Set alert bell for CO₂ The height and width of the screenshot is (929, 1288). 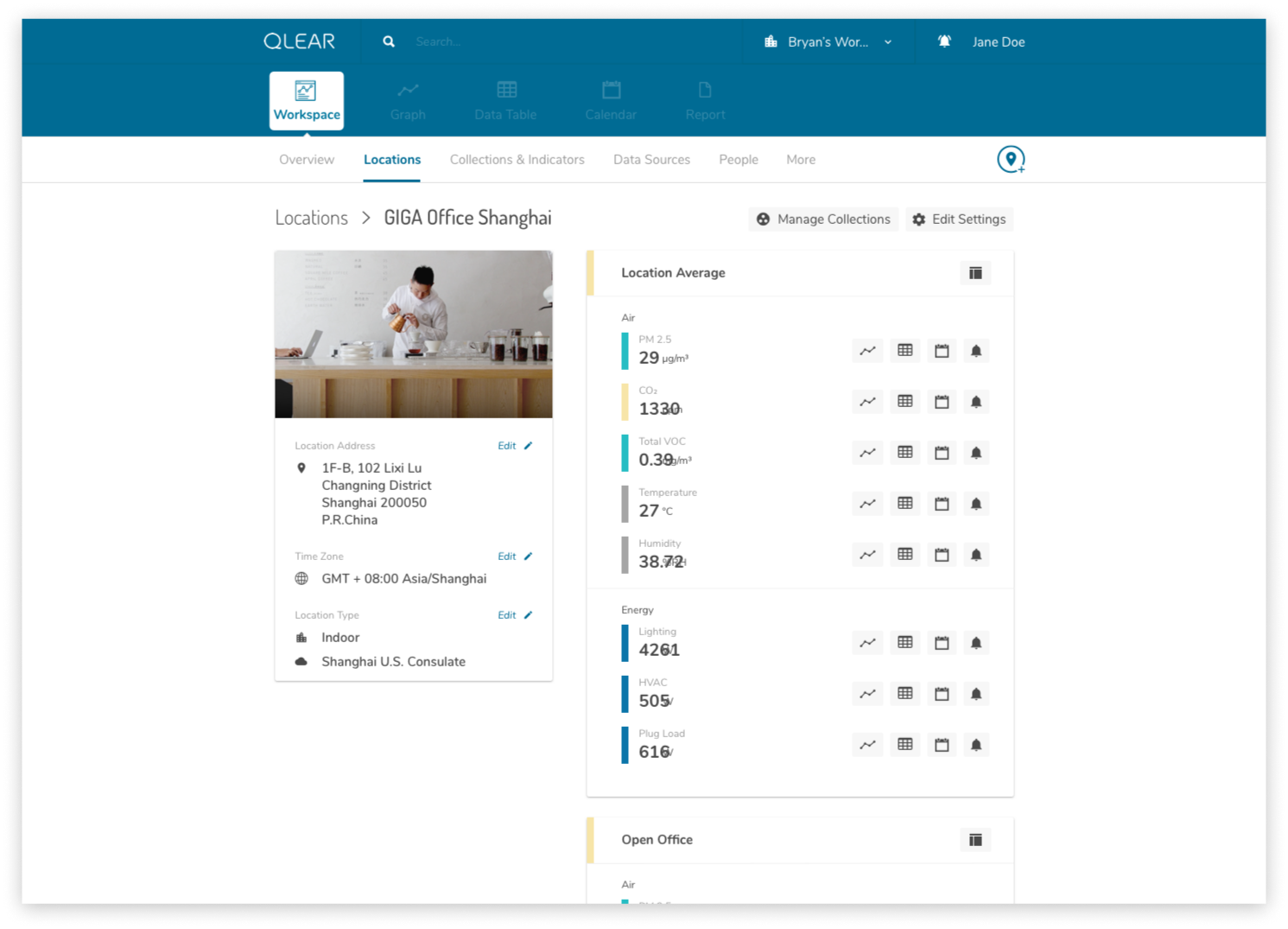pyautogui.click(x=976, y=402)
